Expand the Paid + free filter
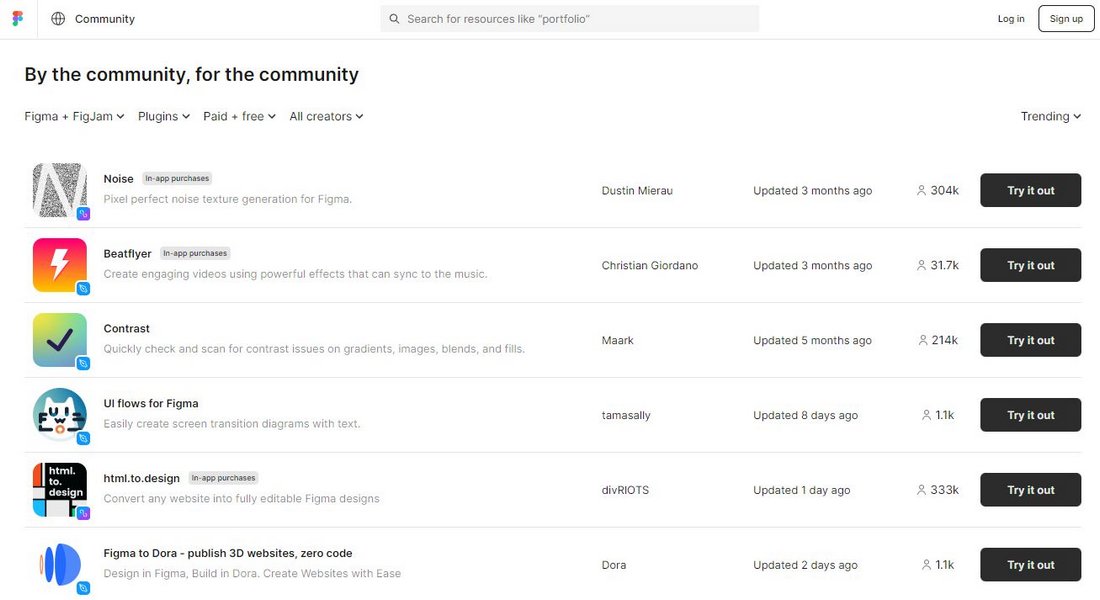The width and height of the screenshot is (1100, 600). [239, 116]
